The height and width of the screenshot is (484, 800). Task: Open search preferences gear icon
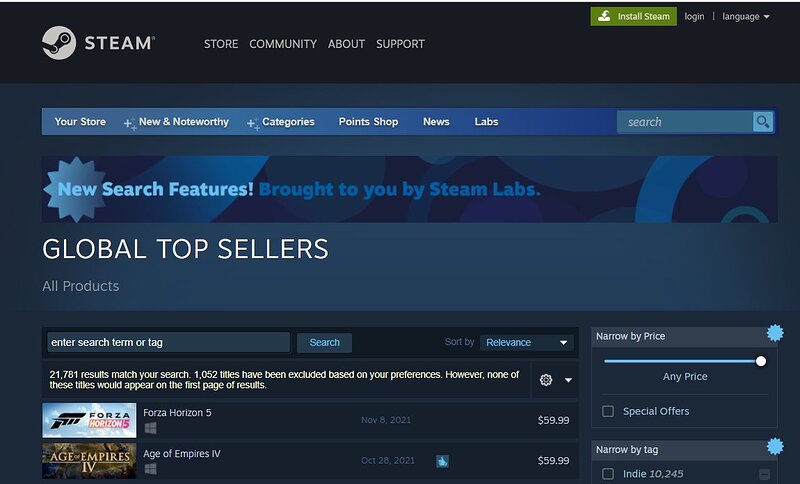pyautogui.click(x=546, y=380)
